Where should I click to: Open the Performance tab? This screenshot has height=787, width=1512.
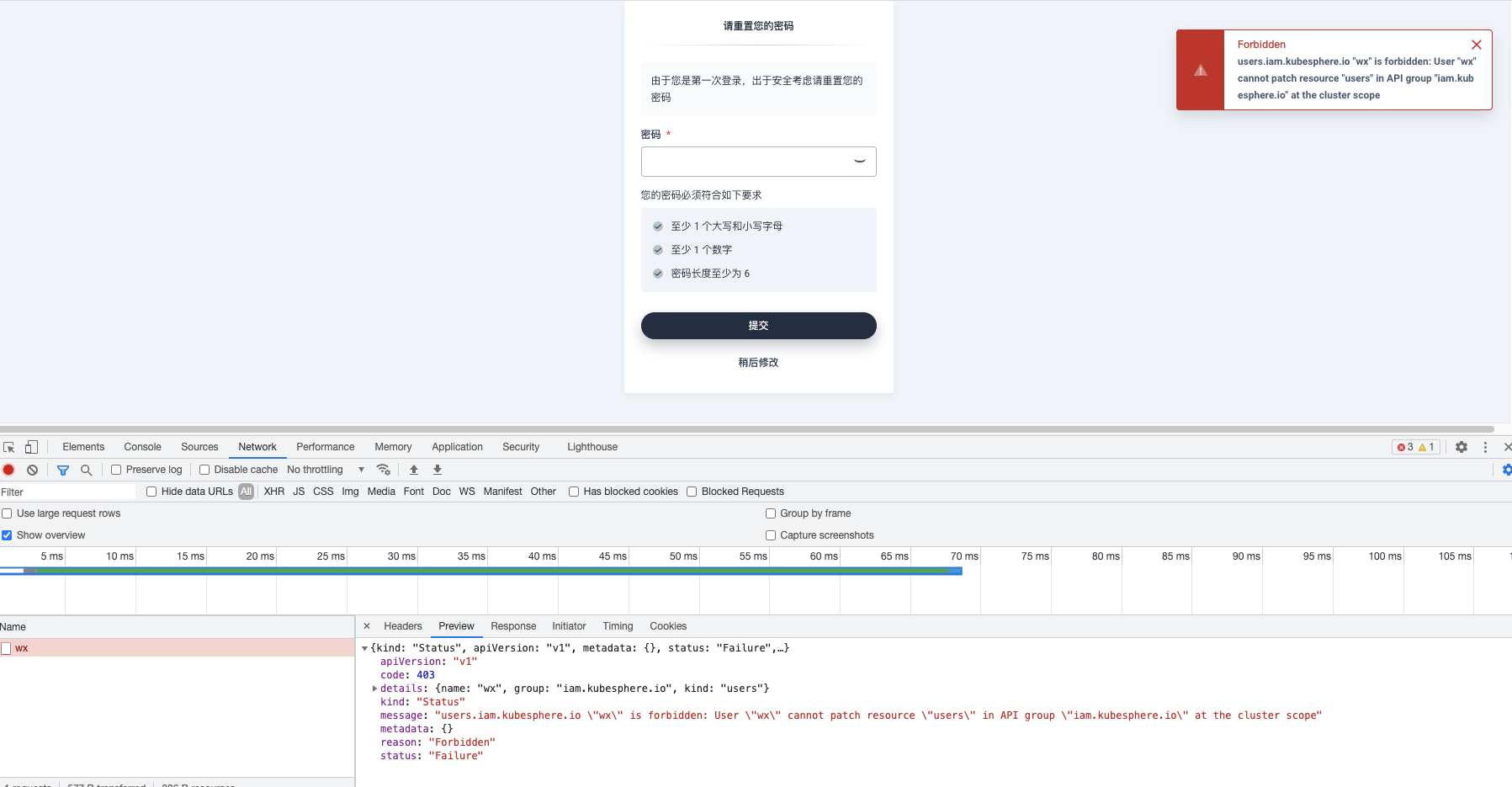pos(326,447)
